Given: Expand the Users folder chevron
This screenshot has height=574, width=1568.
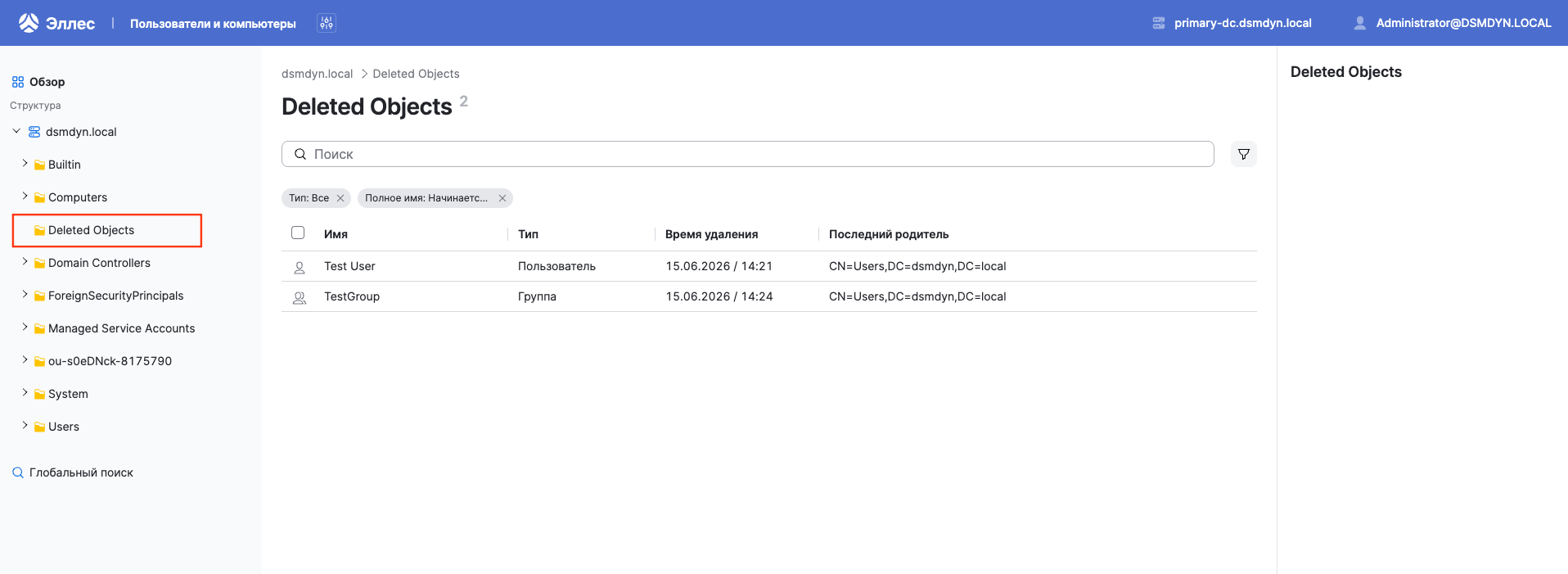Looking at the screenshot, I should 25,426.
